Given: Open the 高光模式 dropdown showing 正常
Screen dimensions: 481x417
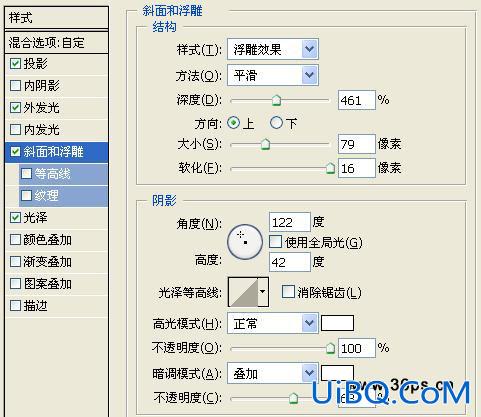Looking at the screenshot, I should tap(273, 323).
